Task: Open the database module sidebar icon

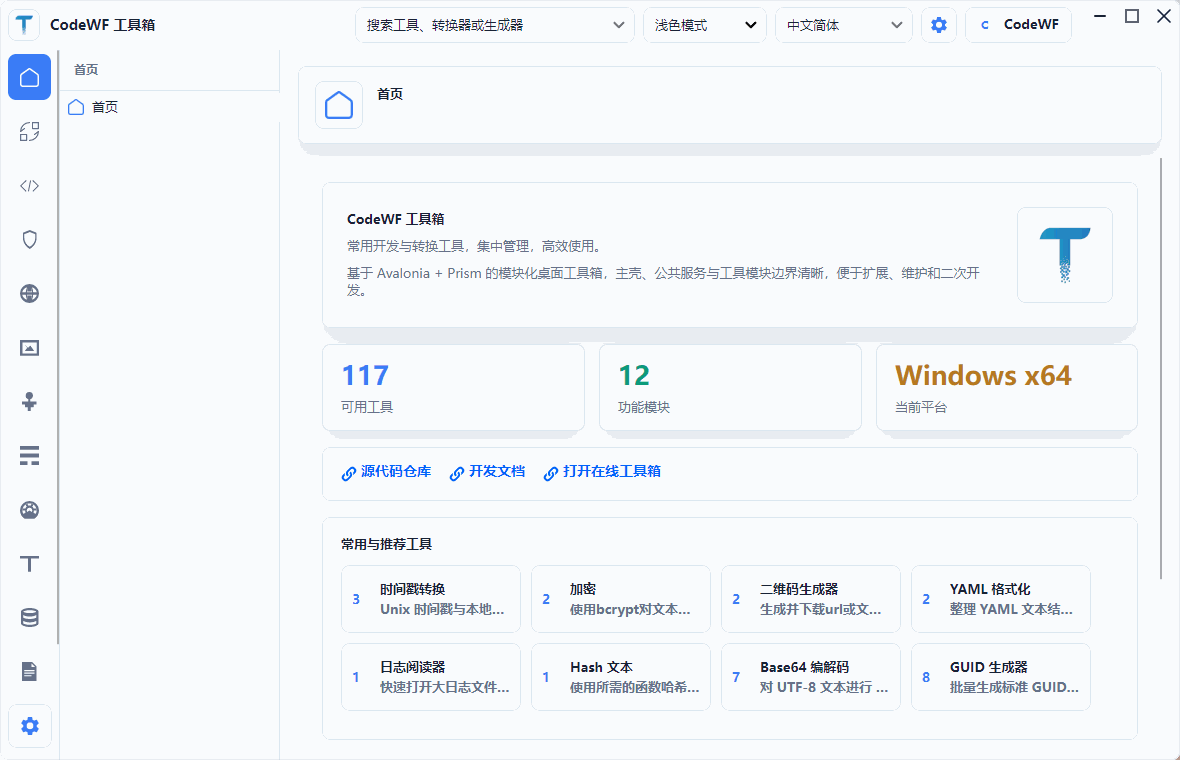Action: click(29, 618)
